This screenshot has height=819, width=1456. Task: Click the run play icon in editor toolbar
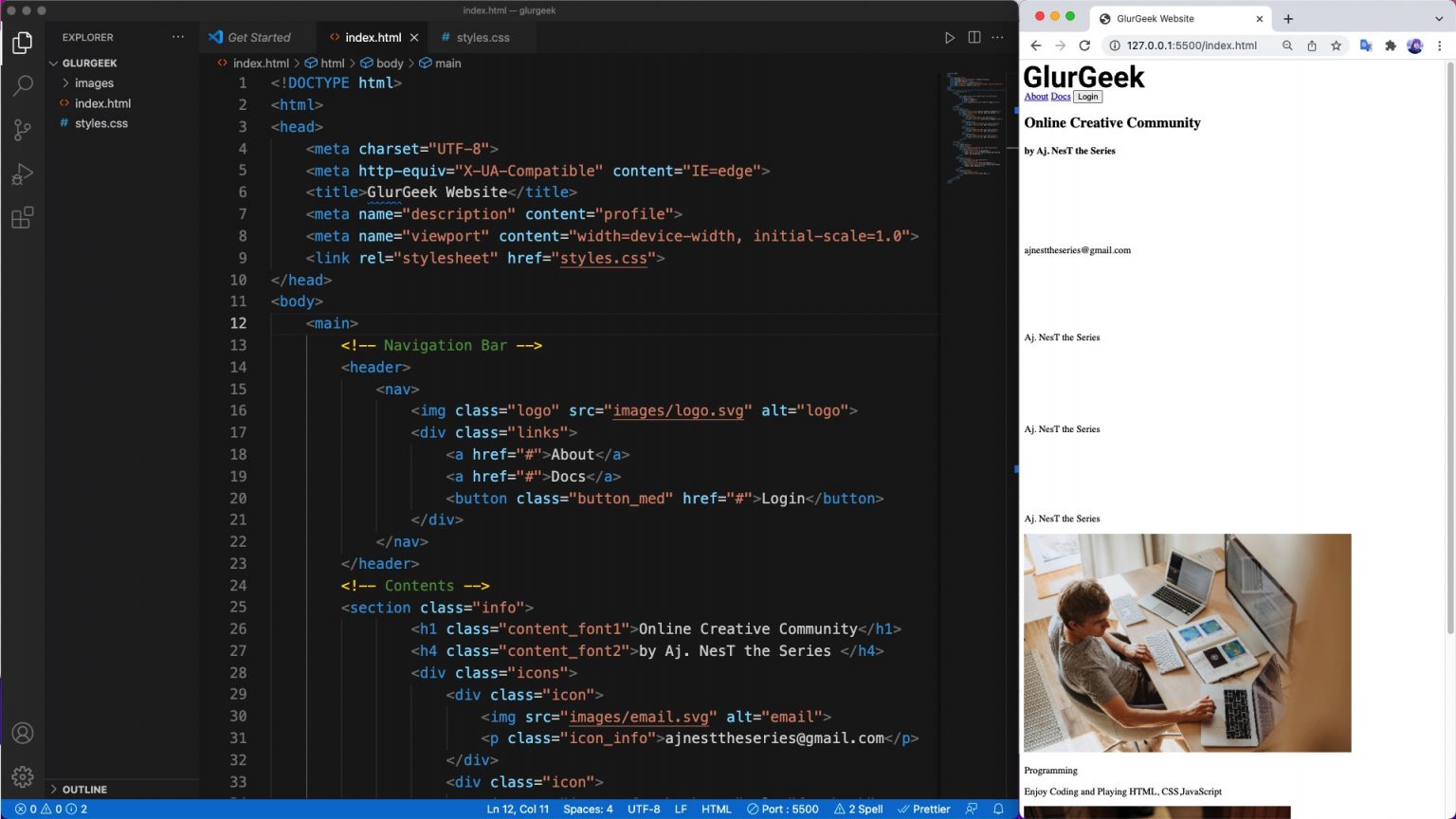point(949,38)
